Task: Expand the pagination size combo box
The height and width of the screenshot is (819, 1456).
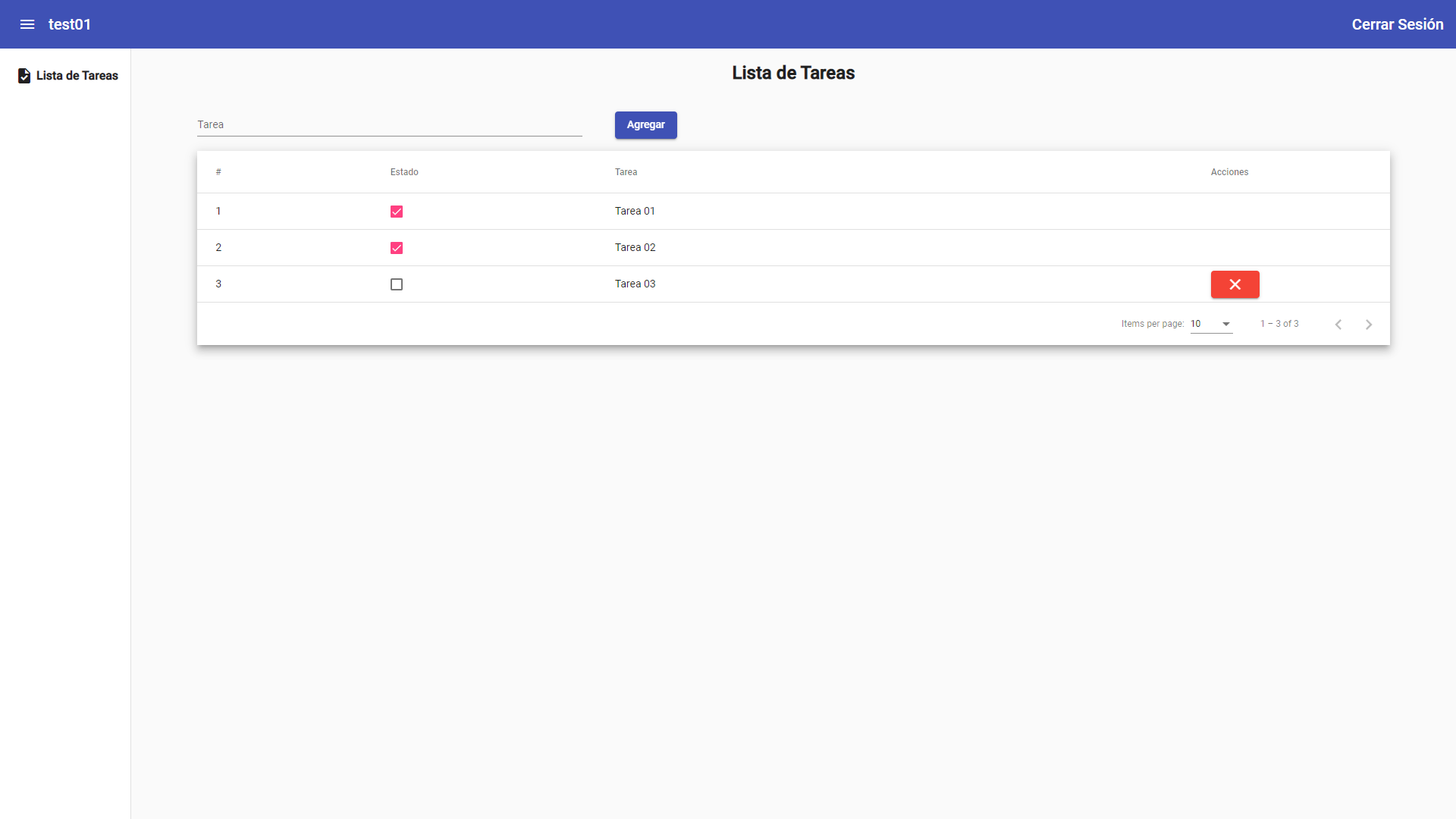Action: click(x=1210, y=324)
